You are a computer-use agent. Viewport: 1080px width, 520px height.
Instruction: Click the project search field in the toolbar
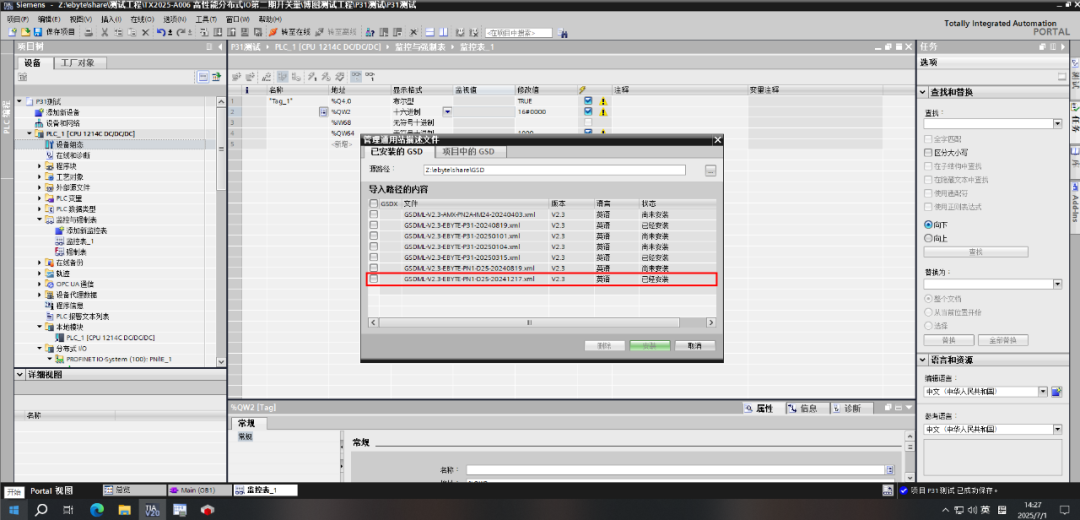click(519, 32)
